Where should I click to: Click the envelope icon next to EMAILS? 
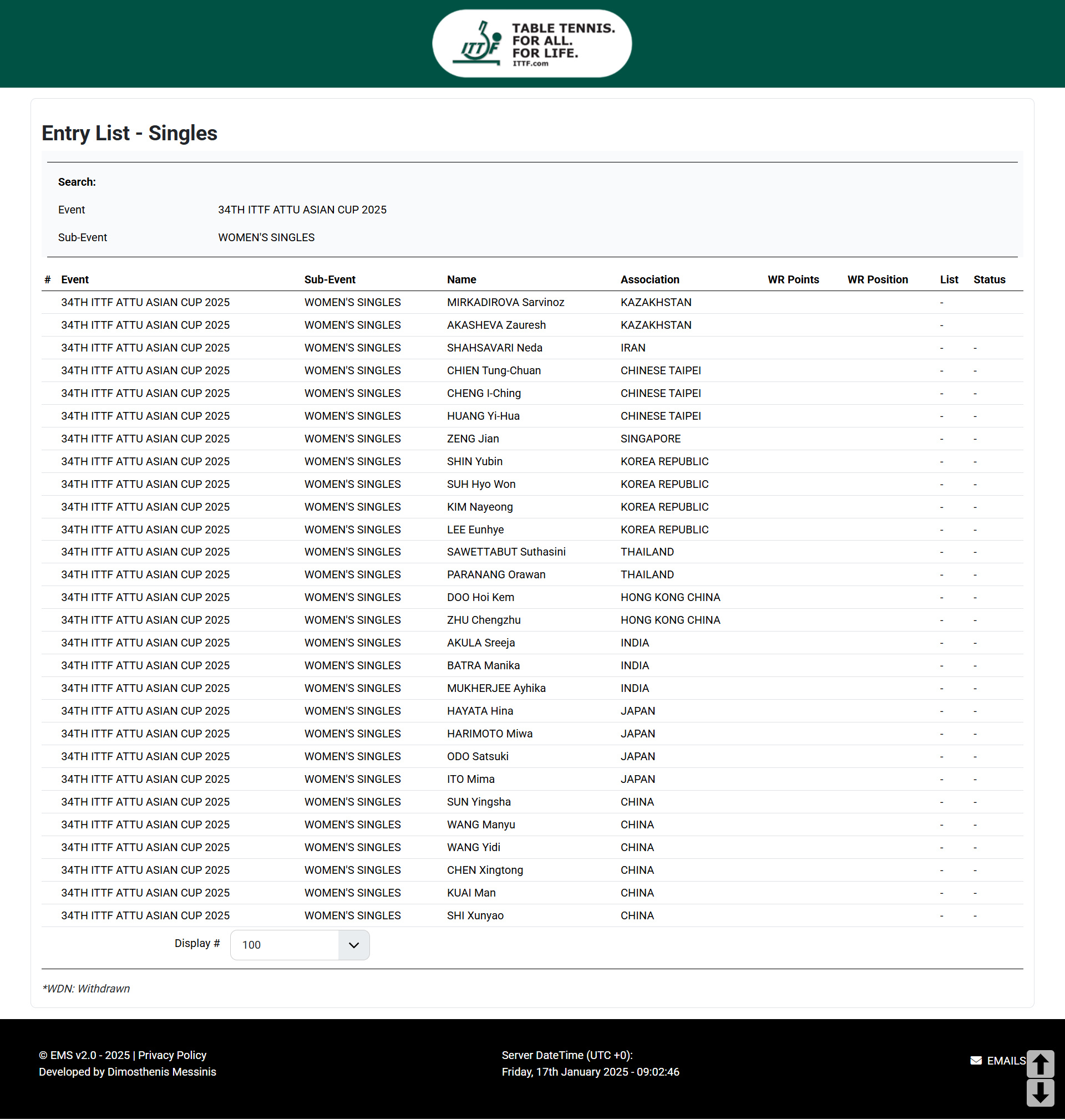tap(976, 1061)
